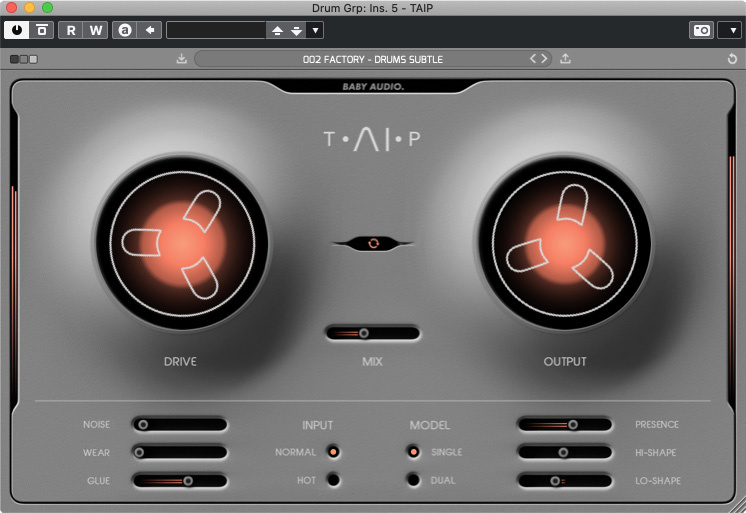
Task: Click the HI-SHAPE slider handle
Action: [563, 452]
